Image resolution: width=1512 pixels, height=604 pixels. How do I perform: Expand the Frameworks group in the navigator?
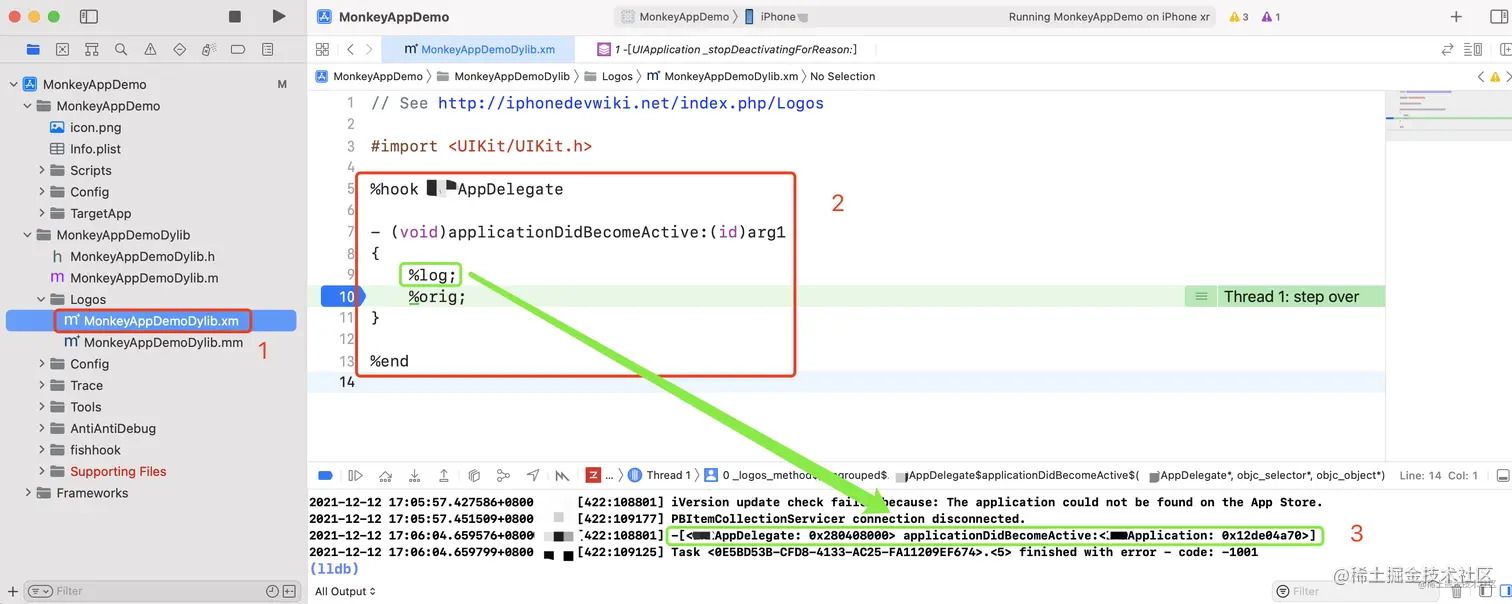pos(28,493)
